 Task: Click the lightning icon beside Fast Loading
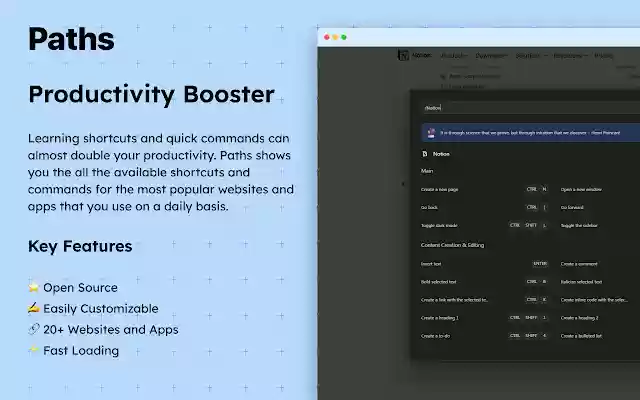click(33, 350)
